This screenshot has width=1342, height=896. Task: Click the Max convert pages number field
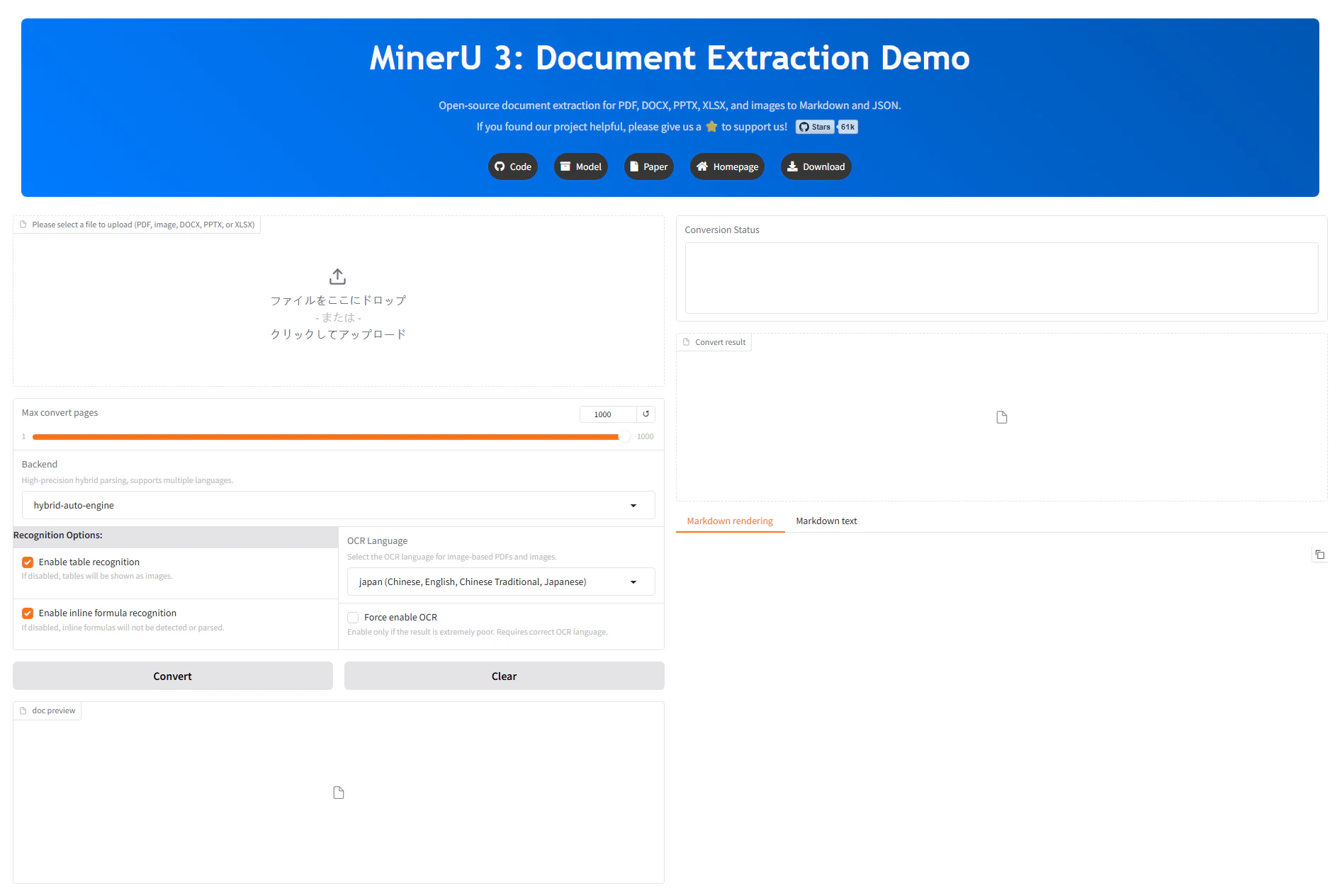(x=607, y=414)
